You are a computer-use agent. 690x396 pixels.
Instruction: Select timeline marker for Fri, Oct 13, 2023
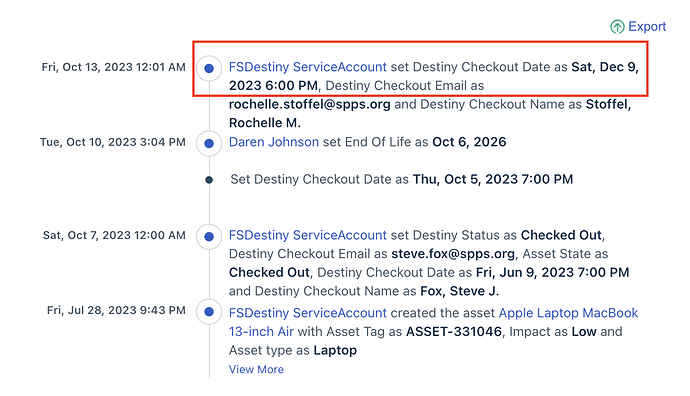(x=209, y=68)
